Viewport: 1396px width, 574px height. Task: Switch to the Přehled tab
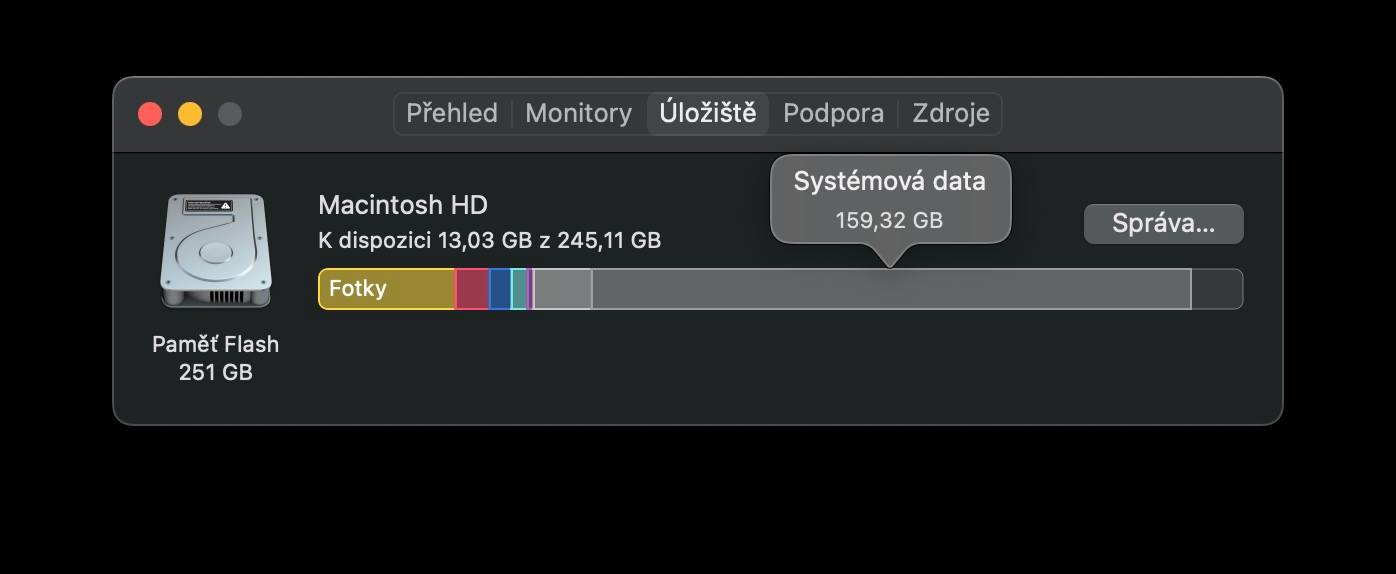click(x=452, y=113)
